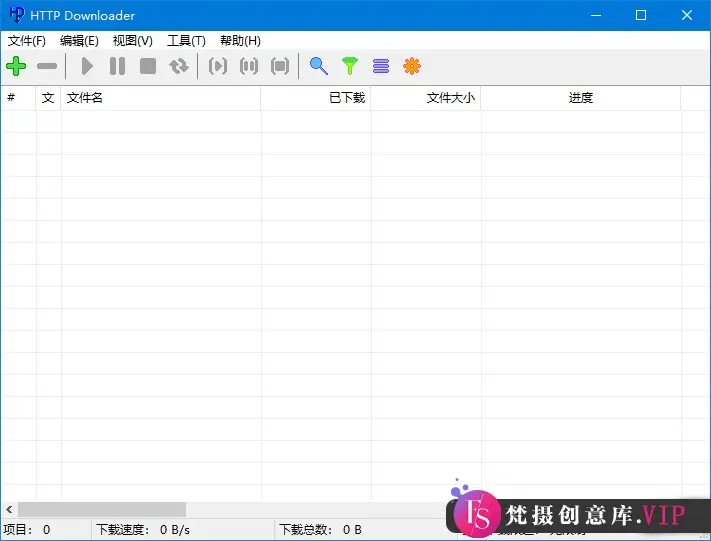Open search with the magnifier icon
Viewport: 711px width, 541px height.
[x=319, y=66]
